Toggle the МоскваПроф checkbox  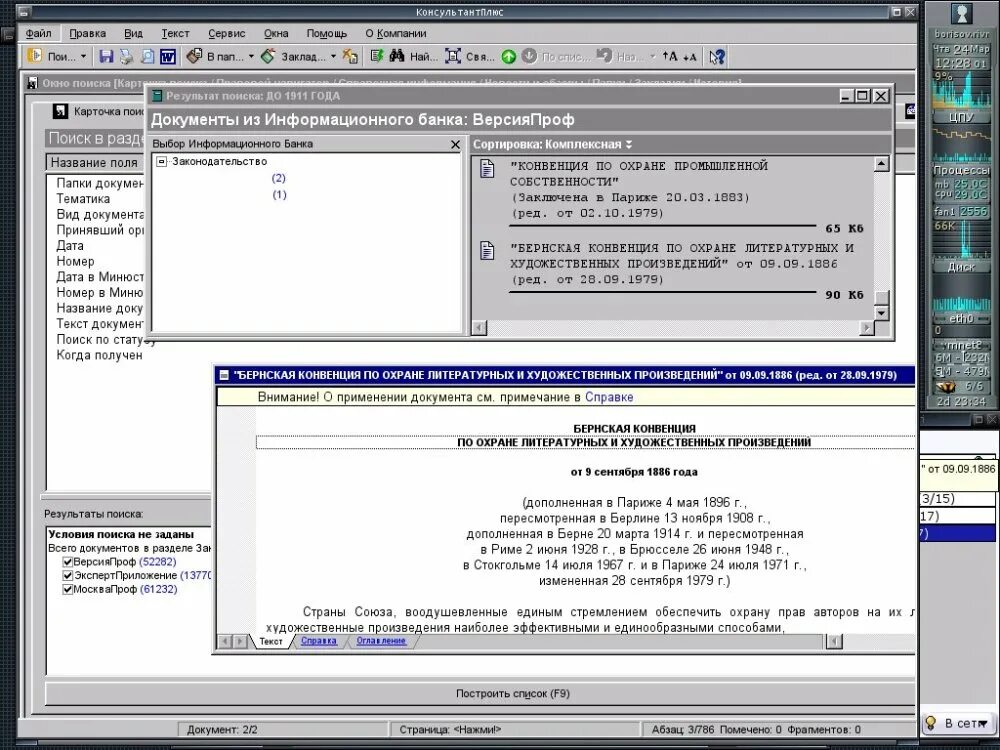(x=68, y=589)
